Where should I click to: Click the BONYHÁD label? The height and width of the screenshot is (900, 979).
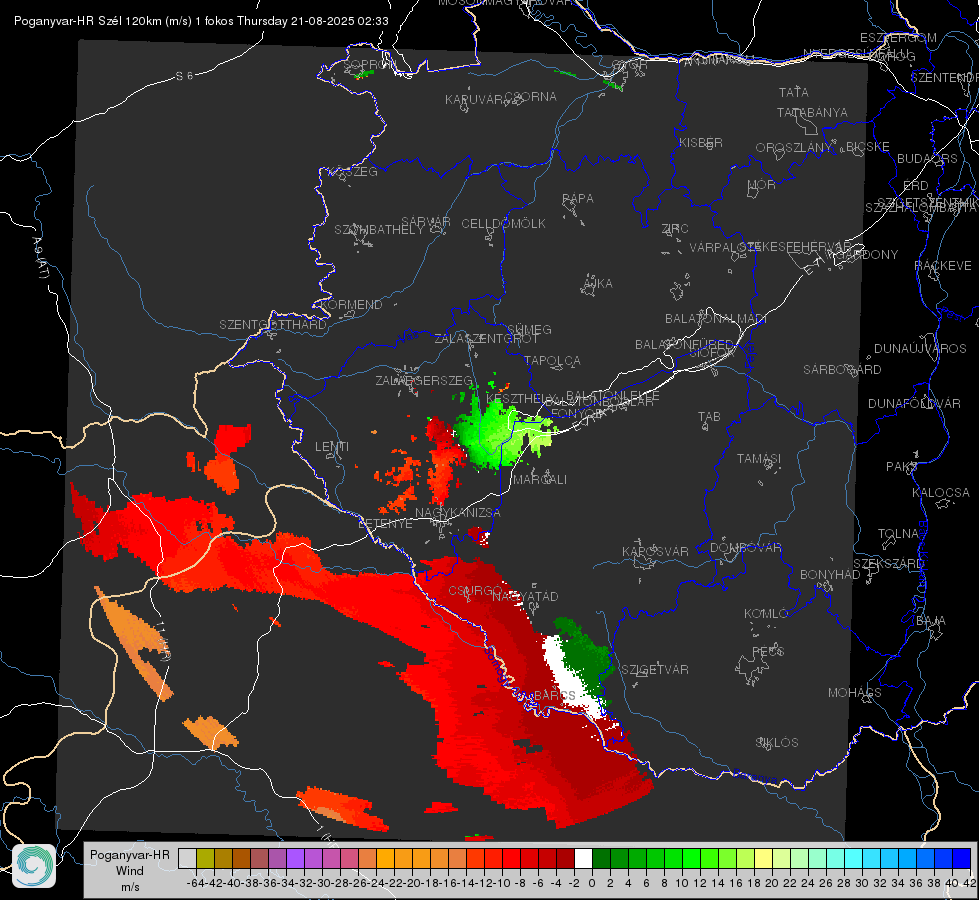(830, 575)
